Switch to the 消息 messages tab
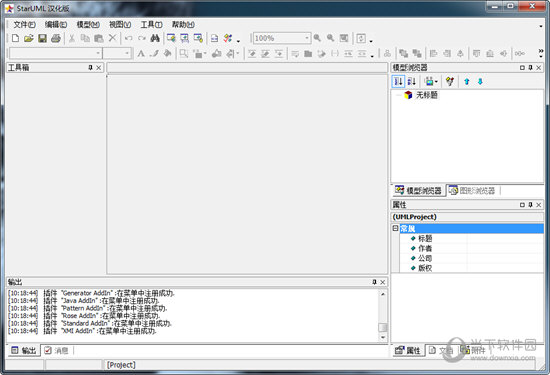Image resolution: width=550 pixels, height=375 pixels. tap(56, 350)
